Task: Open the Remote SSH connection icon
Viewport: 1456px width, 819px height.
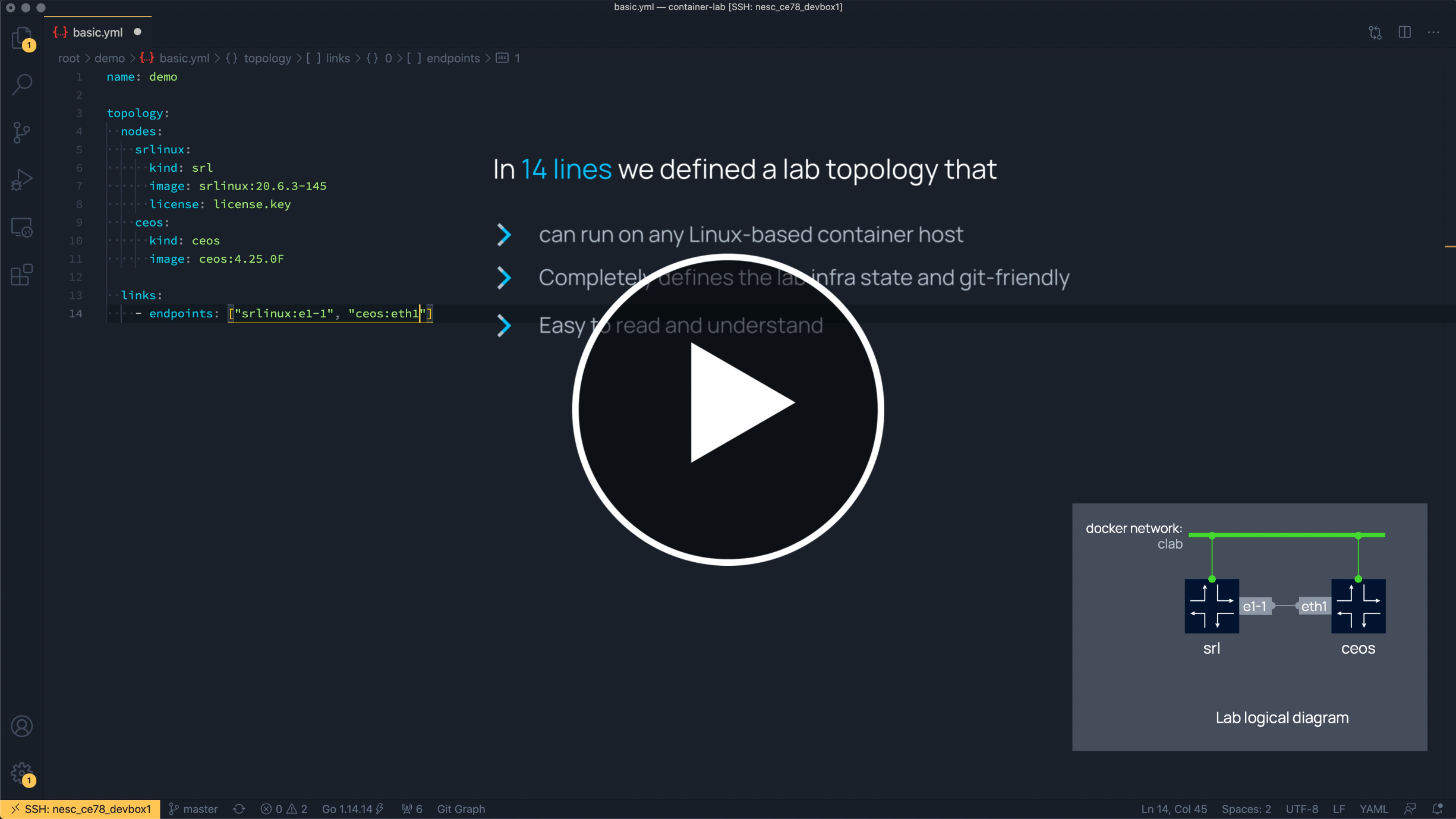Action: (x=14, y=808)
